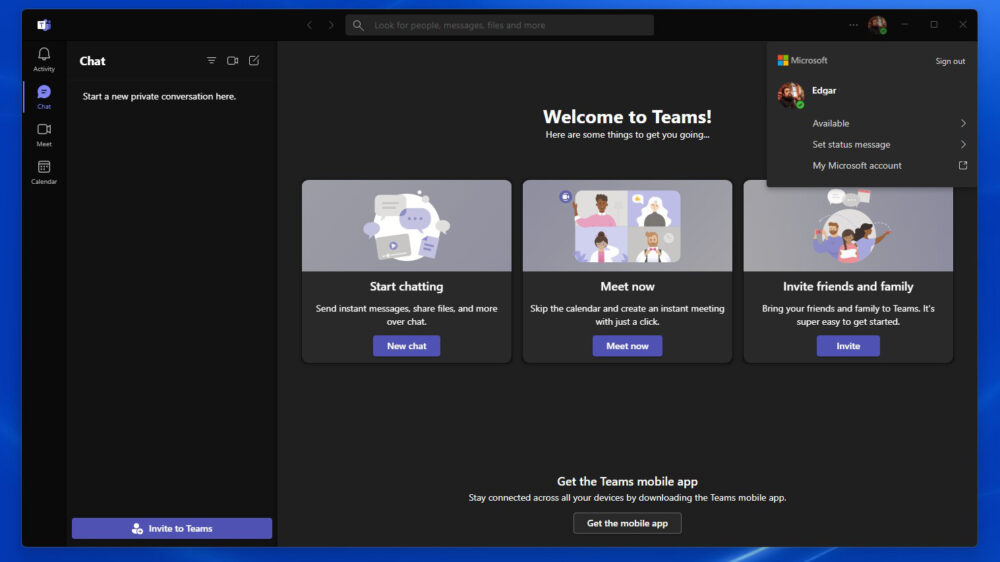
Task: Click the search box at the top
Action: (500, 25)
